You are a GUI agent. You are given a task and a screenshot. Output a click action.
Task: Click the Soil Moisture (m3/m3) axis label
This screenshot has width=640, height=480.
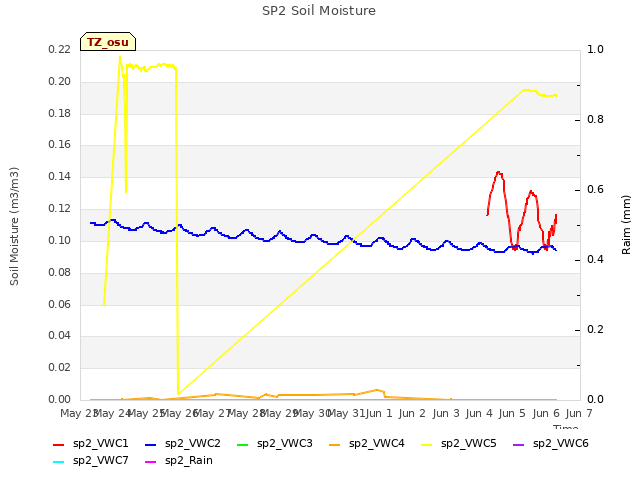tap(14, 226)
